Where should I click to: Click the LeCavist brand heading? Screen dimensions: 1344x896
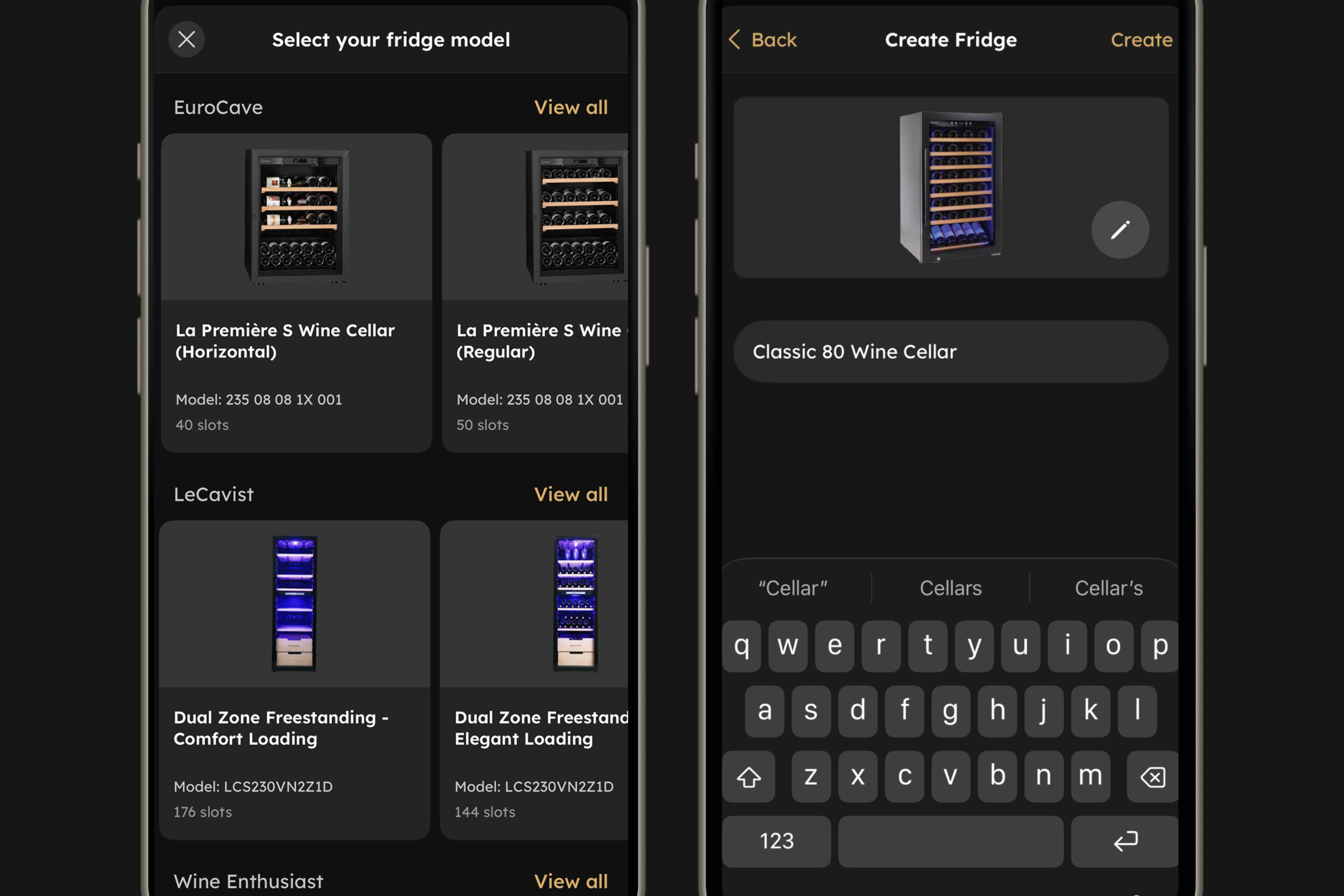[214, 494]
